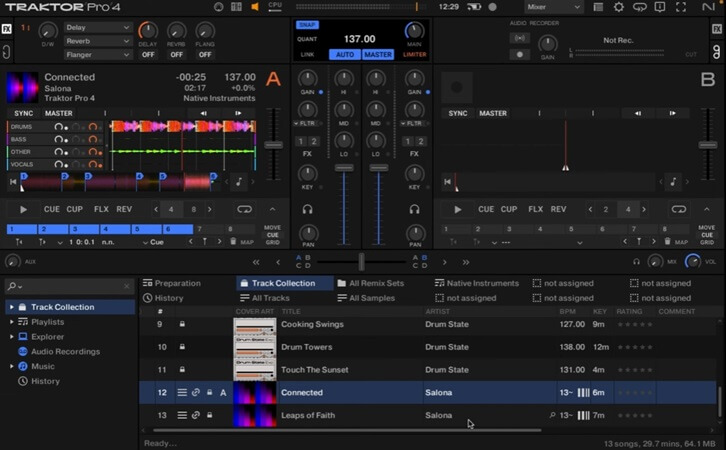
Task: Toggle the Deck A FX panel icon
Action: click(x=6, y=29)
